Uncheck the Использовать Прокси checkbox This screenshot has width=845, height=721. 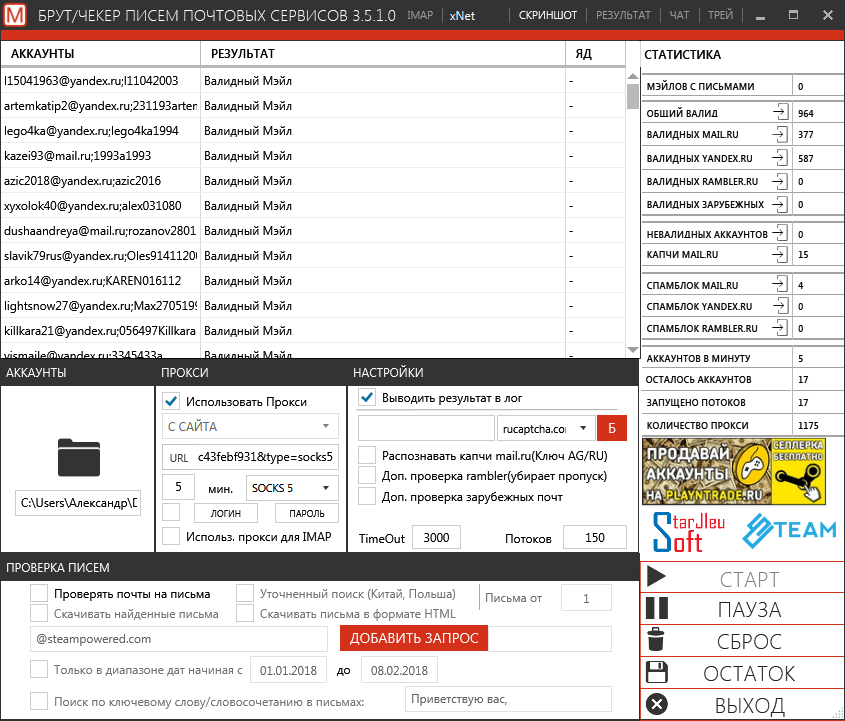coord(171,401)
